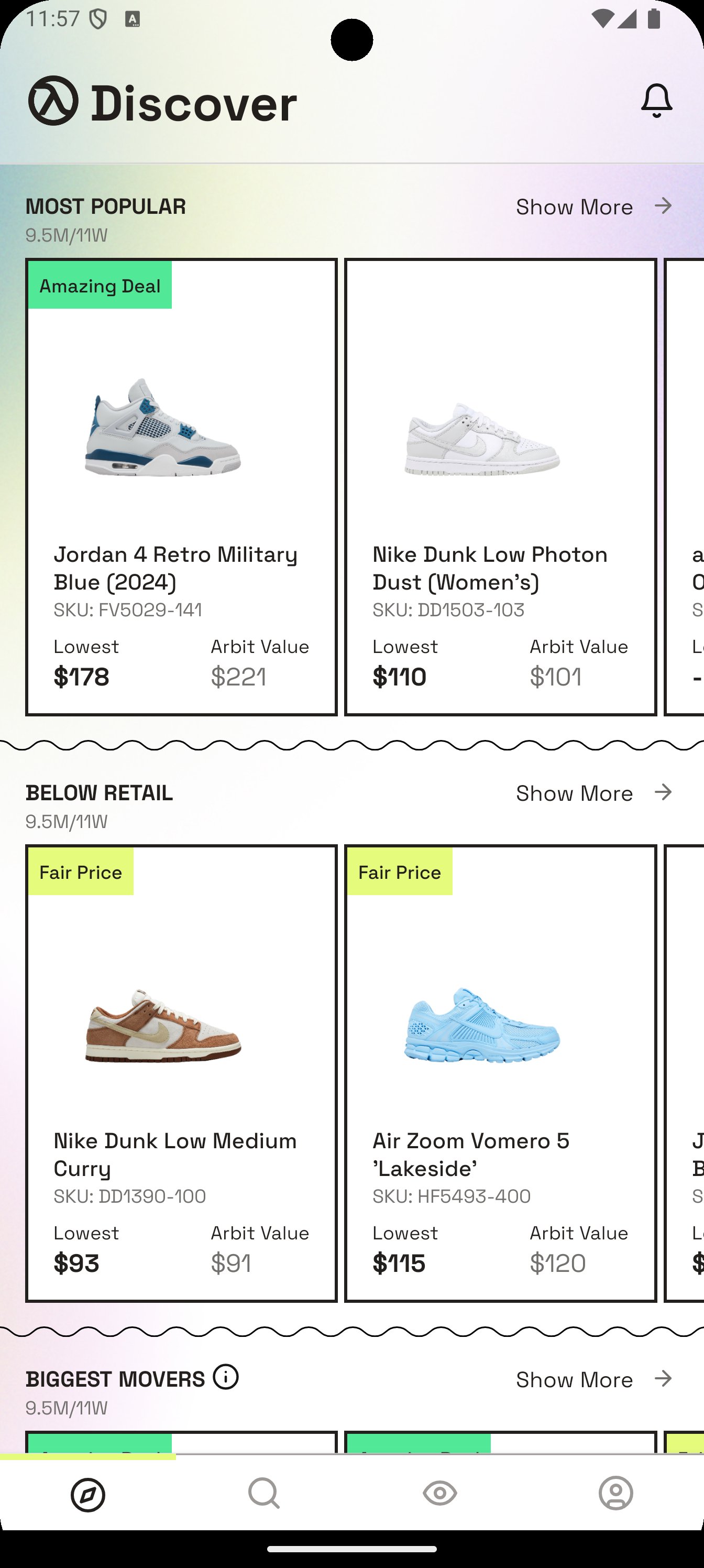The height and width of the screenshot is (1568, 704).
Task: Open the Watchlist eye tab
Action: click(439, 1494)
